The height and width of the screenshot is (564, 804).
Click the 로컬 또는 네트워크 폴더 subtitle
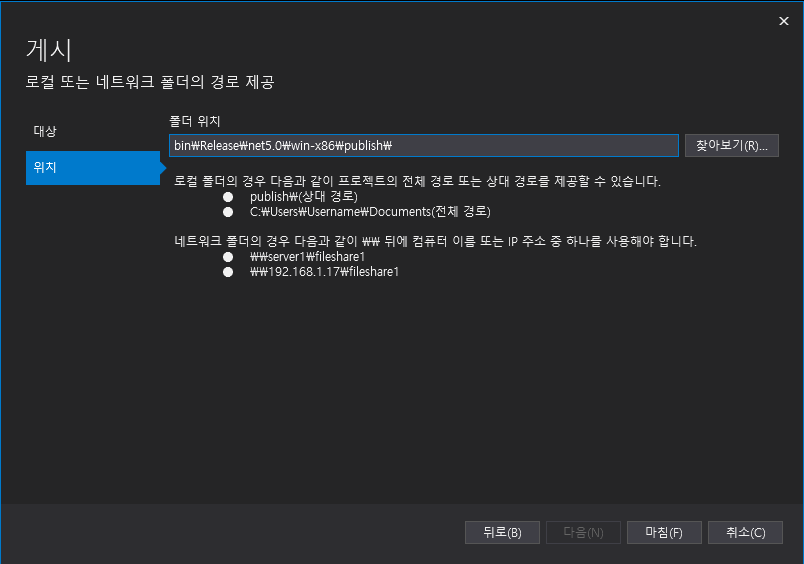click(150, 82)
